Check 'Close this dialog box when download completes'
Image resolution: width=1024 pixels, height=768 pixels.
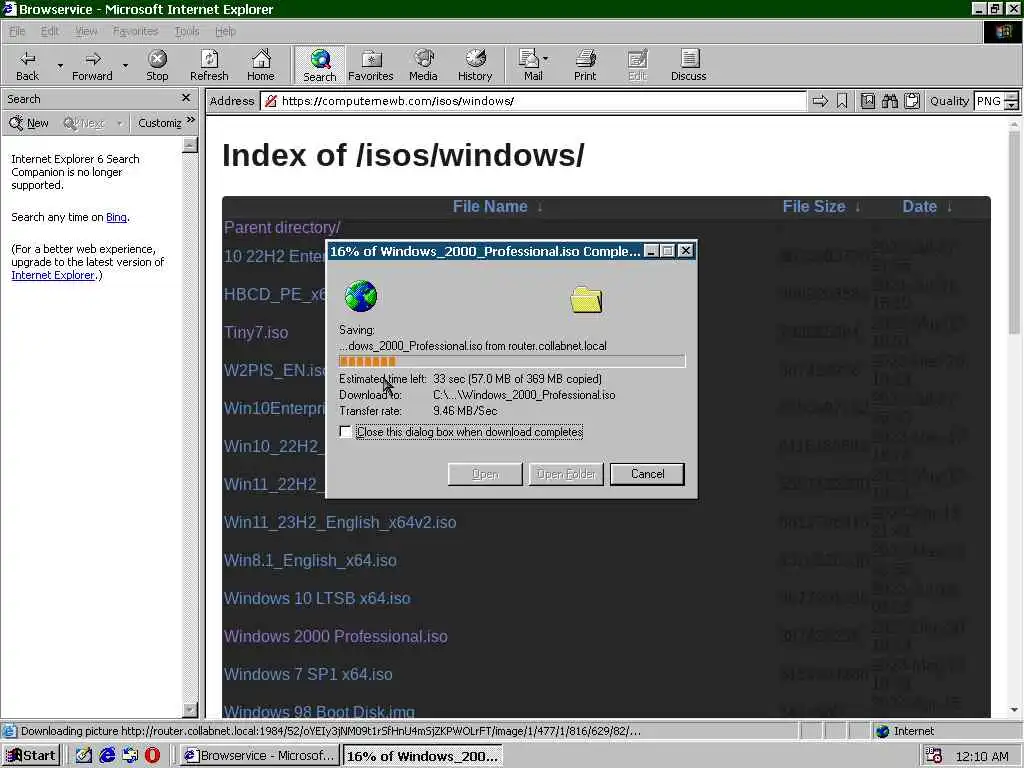[345, 432]
